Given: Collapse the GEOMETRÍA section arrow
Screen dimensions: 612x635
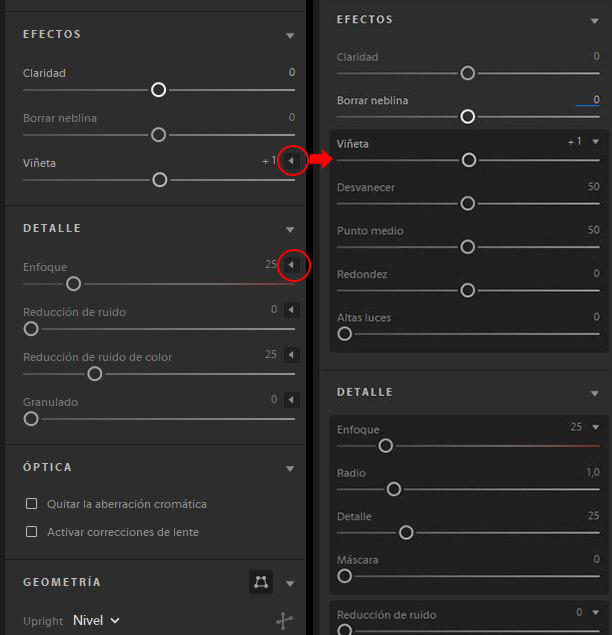Looking at the screenshot, I should tap(290, 584).
